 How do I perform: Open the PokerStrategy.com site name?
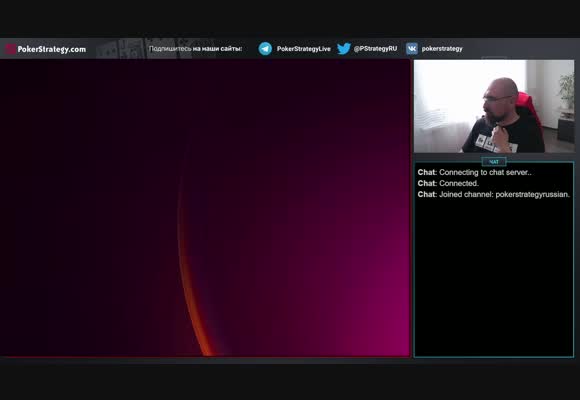click(x=52, y=49)
